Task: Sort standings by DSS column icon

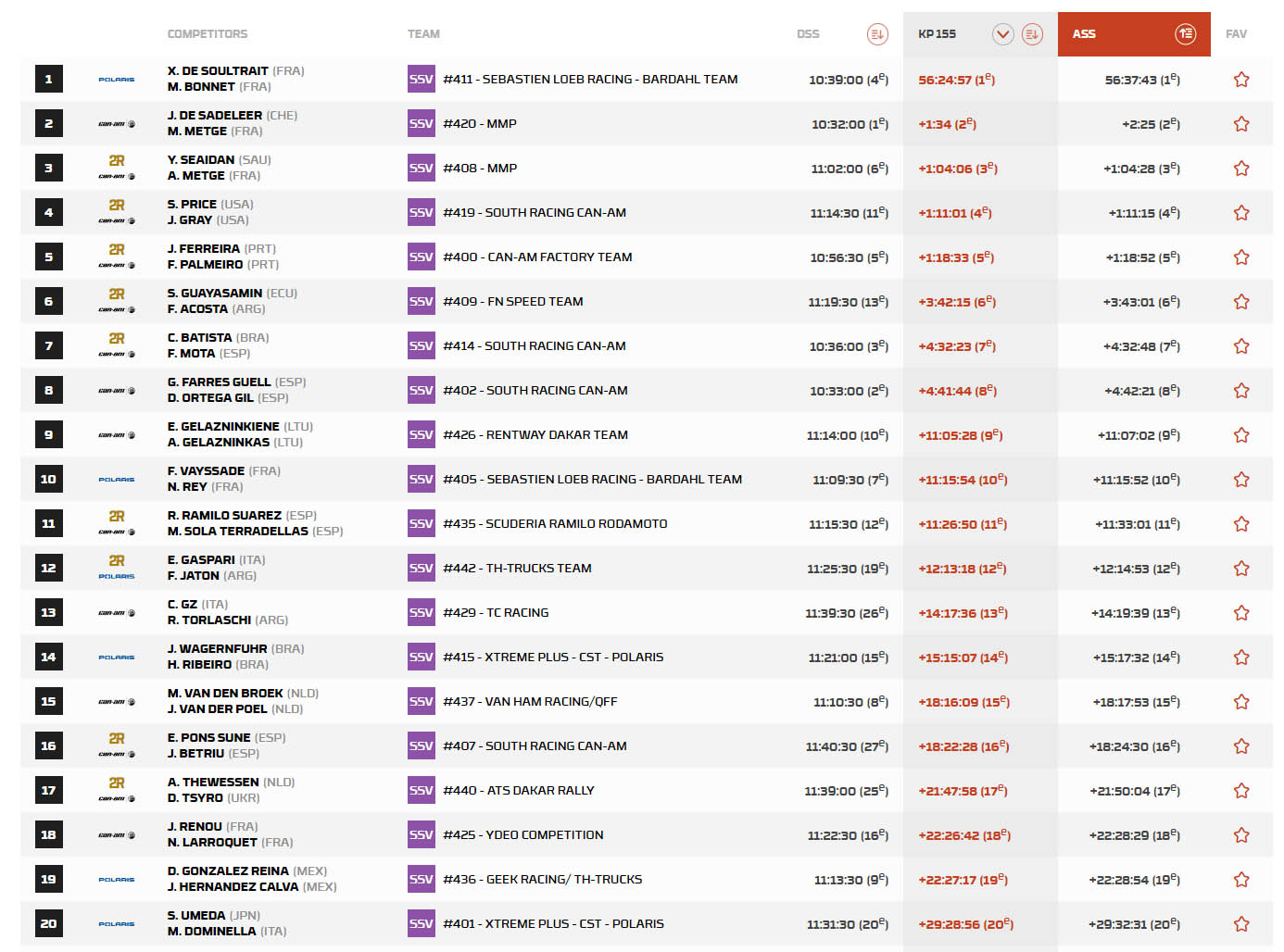Action: 876,34
